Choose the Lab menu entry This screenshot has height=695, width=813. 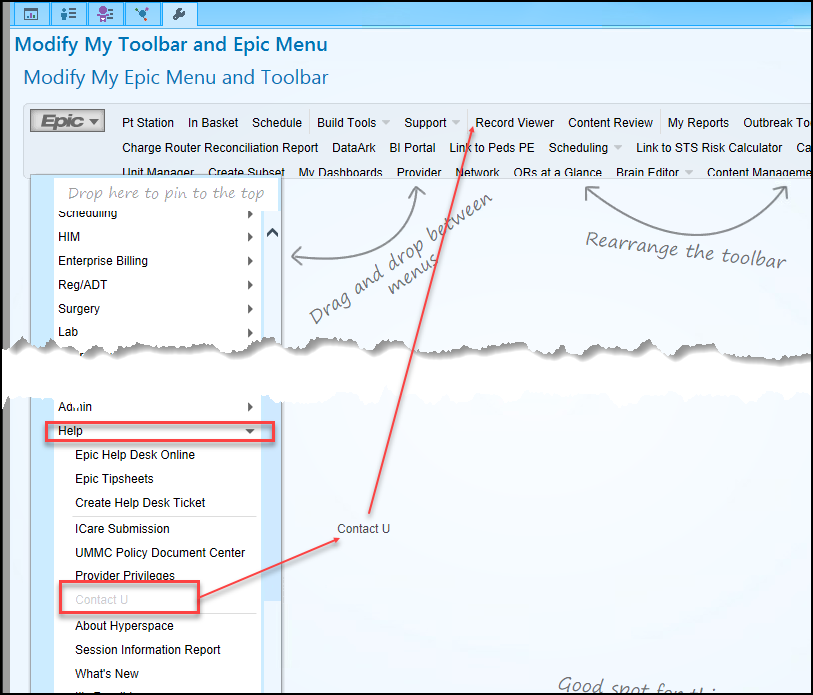coord(157,332)
